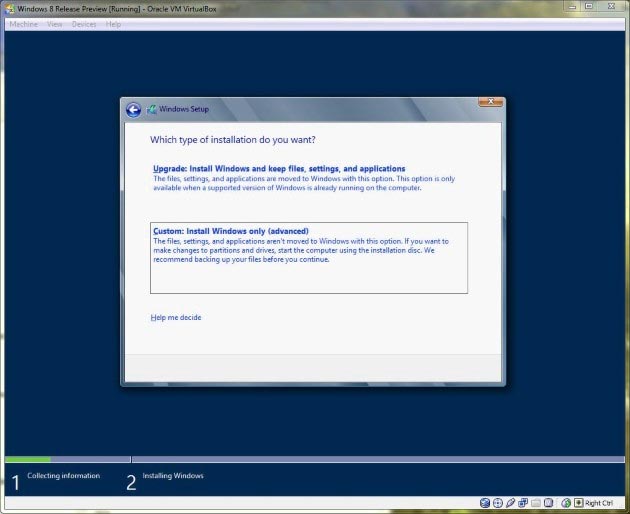Close the Windows Setup dialog
The width and height of the screenshot is (630, 514).
[x=490, y=102]
